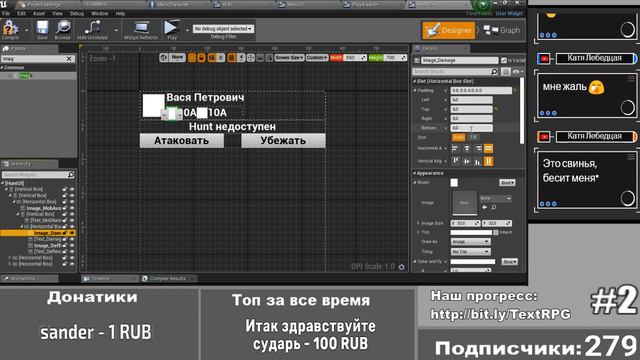The height and width of the screenshot is (360, 640).
Task: Use selected asset arrow under Image brush
Action: pyautogui.click(x=484, y=207)
